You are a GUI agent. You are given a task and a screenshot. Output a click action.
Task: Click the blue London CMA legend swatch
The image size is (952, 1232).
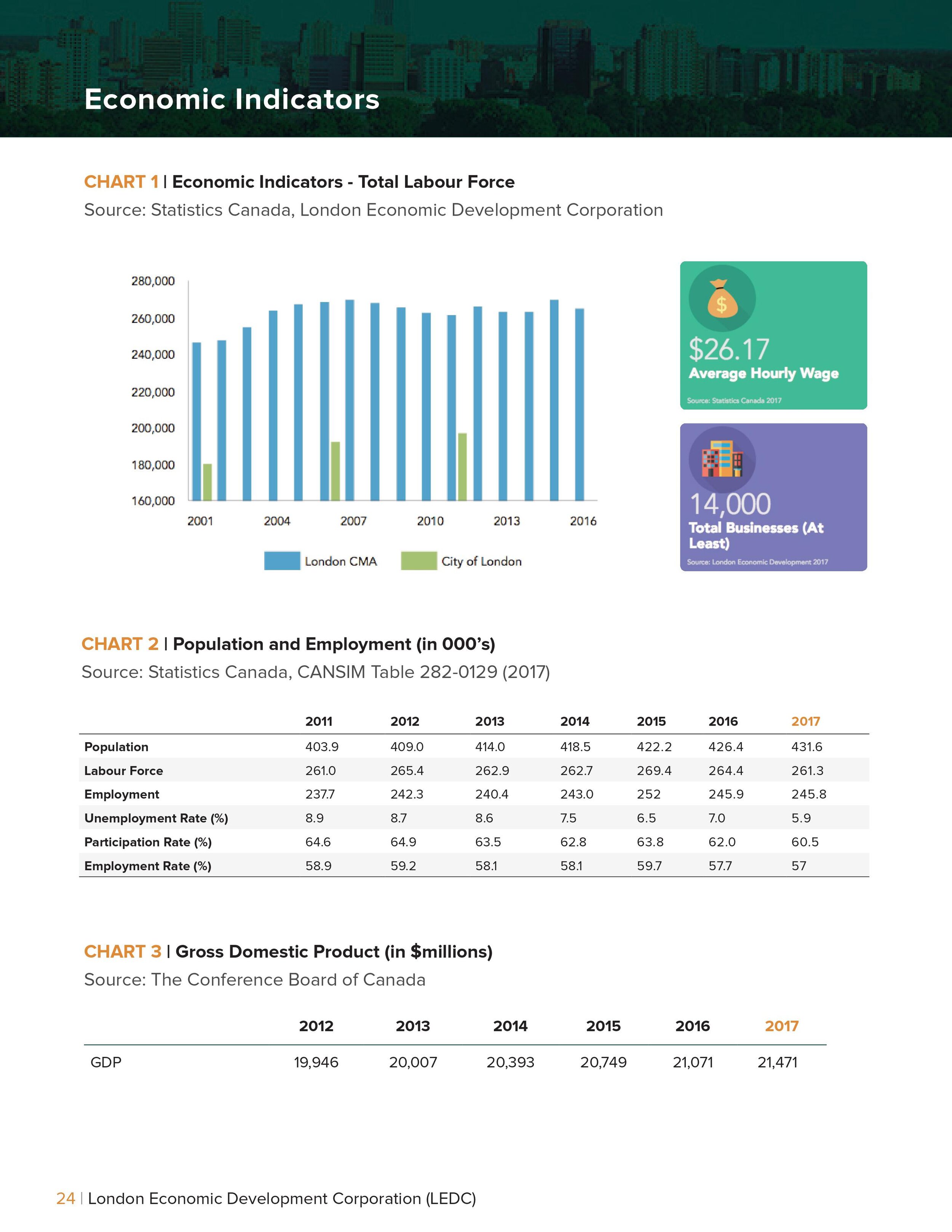(x=282, y=561)
